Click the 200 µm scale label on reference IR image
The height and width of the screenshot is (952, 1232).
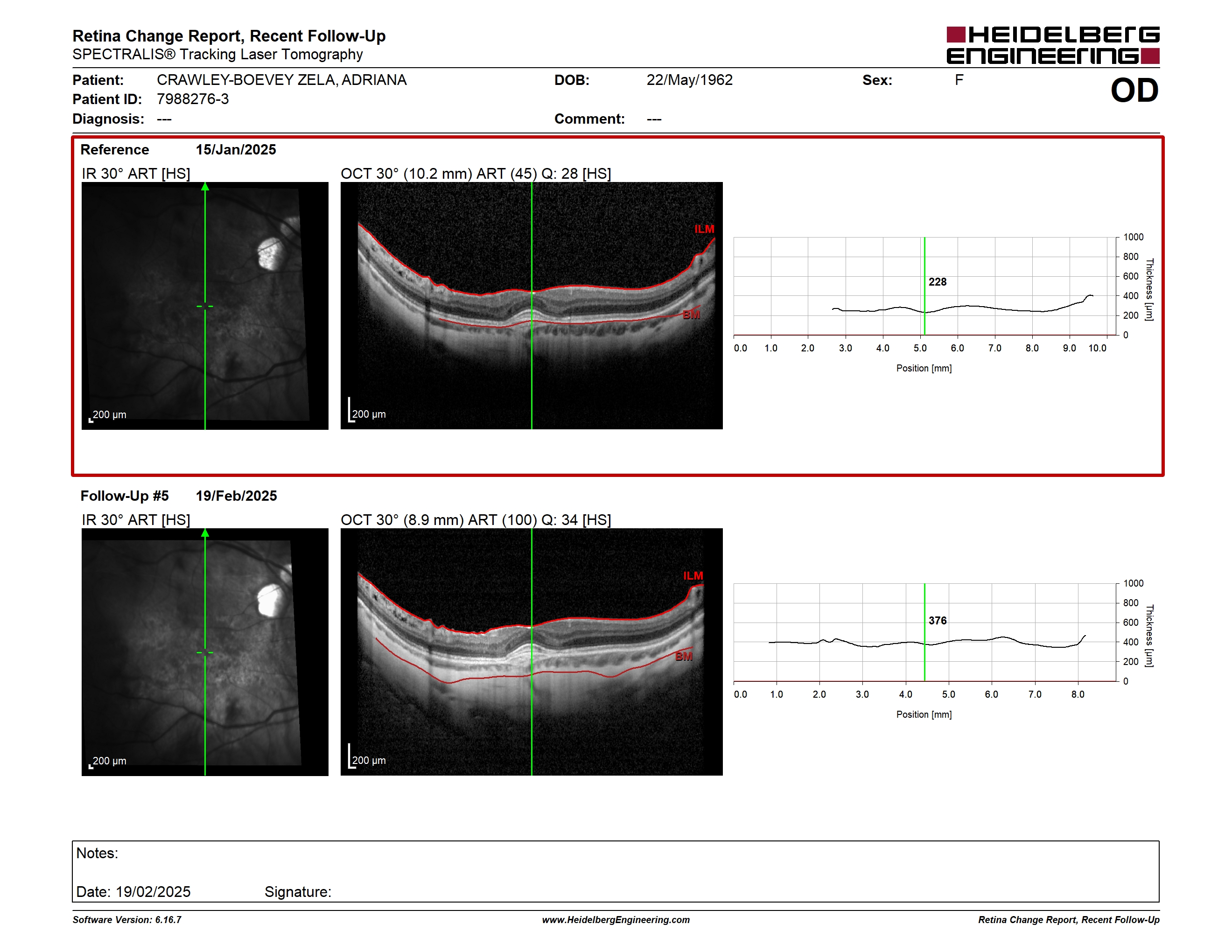(110, 415)
